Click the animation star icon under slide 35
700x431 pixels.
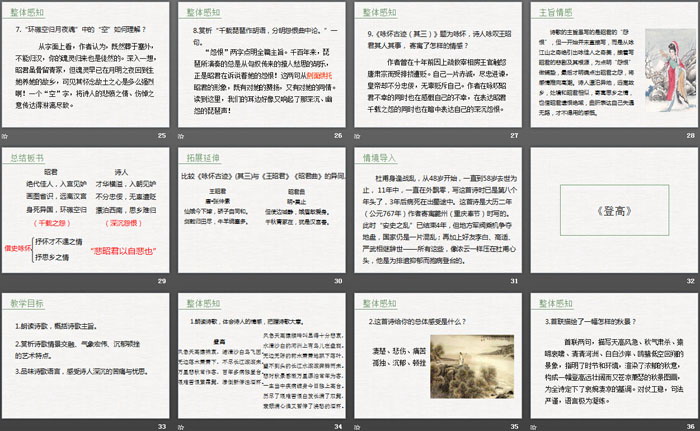(x=357, y=427)
